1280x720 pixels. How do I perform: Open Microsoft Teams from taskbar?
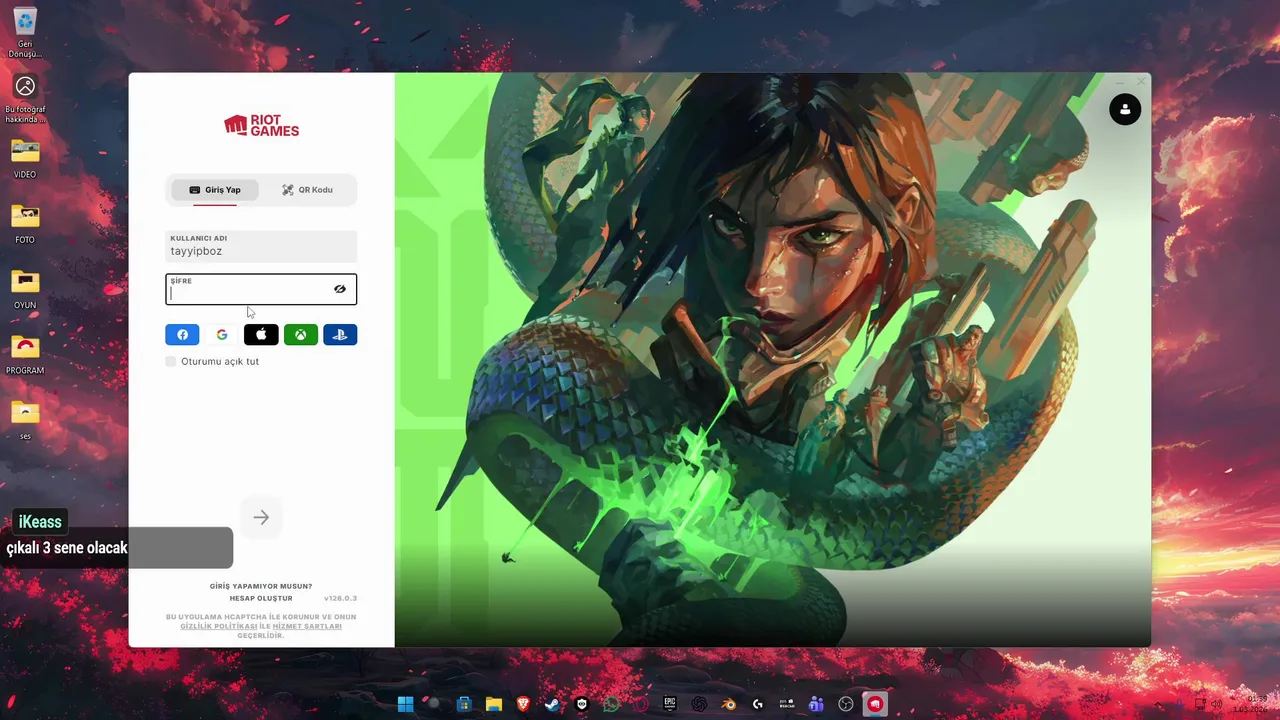click(x=816, y=704)
